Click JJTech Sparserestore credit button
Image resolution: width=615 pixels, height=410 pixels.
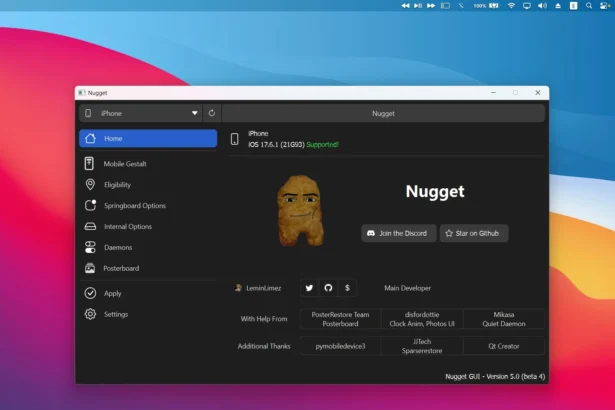tap(422, 346)
